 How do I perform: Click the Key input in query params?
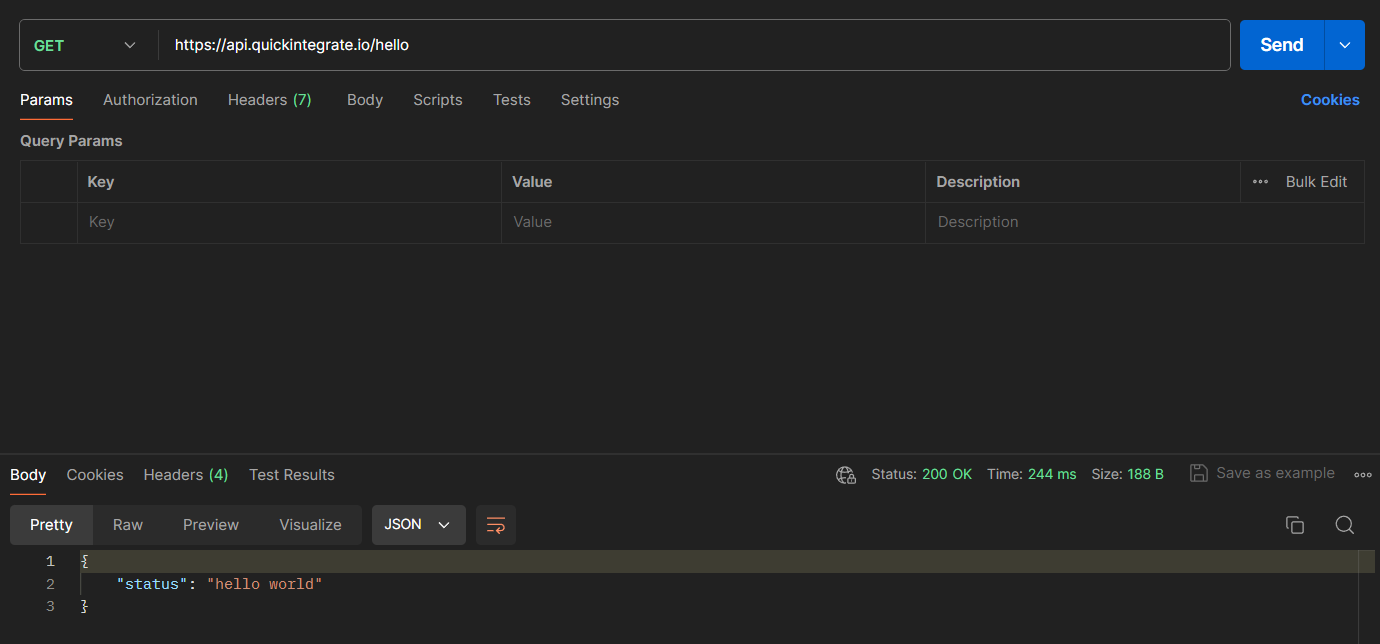289,222
